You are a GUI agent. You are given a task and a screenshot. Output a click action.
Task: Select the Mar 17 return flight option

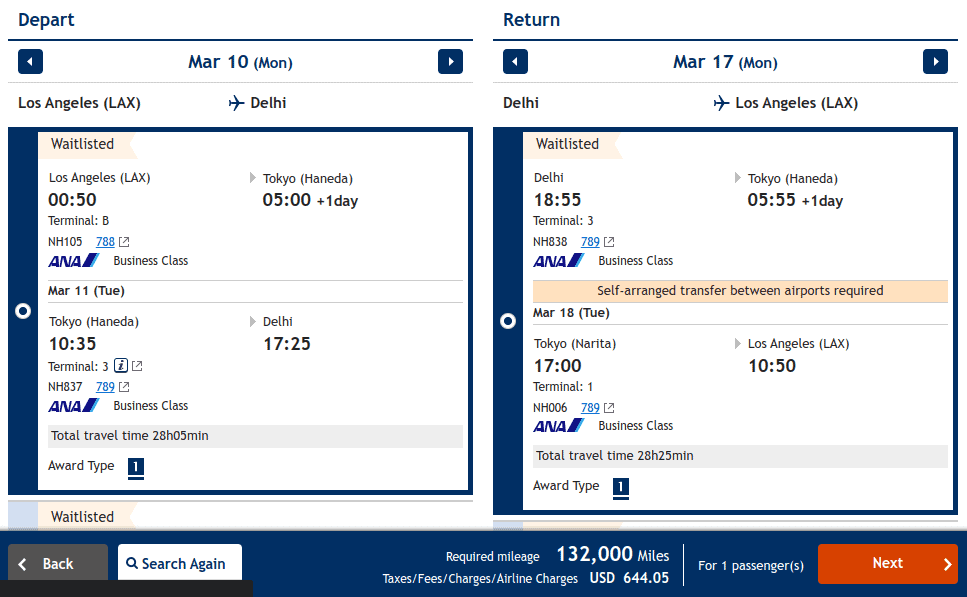pyautogui.click(x=508, y=321)
